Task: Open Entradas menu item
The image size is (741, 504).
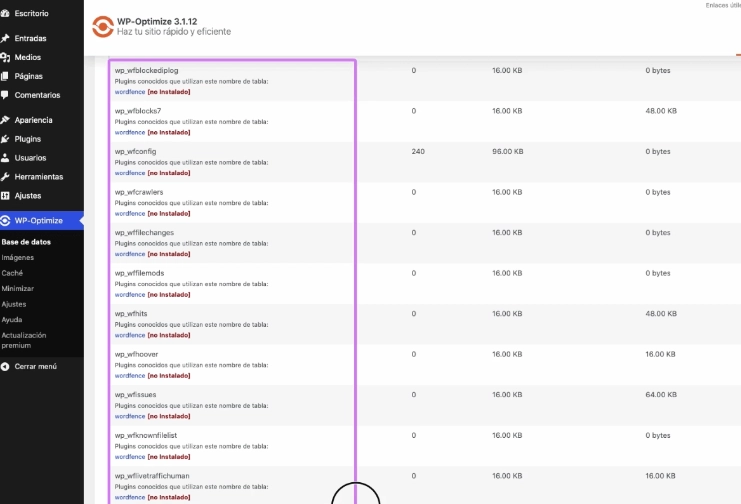Action: pos(30,38)
